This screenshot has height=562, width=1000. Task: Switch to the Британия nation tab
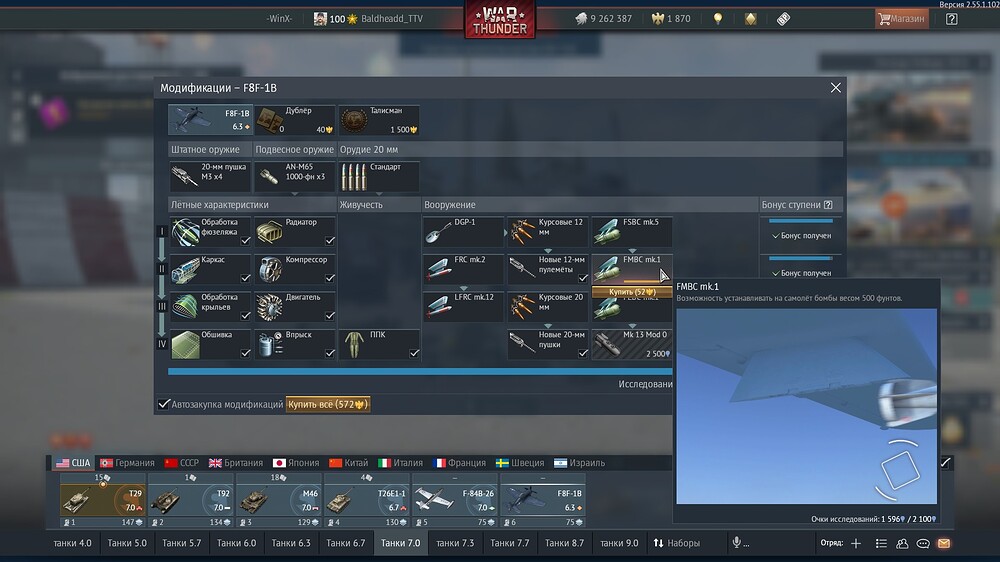click(235, 462)
